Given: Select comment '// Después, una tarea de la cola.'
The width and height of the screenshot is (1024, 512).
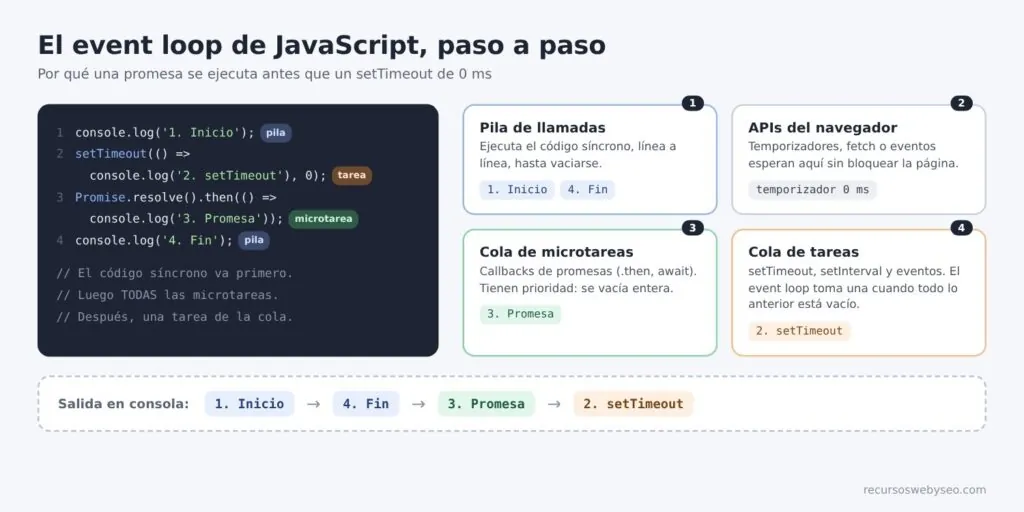Looking at the screenshot, I should (175, 317).
